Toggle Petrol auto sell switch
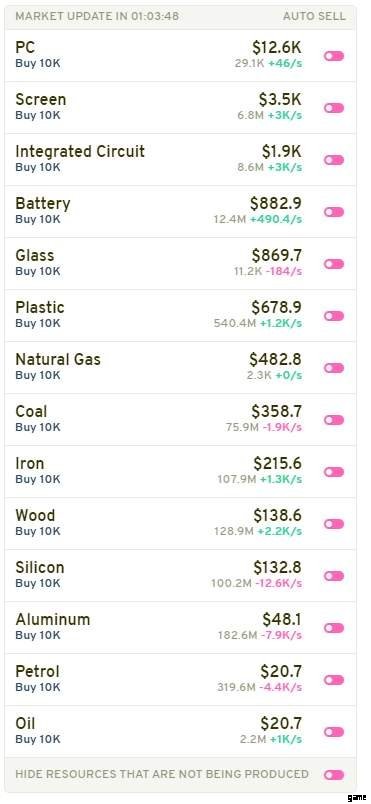This screenshot has width=371, height=804. pyautogui.click(x=334, y=680)
